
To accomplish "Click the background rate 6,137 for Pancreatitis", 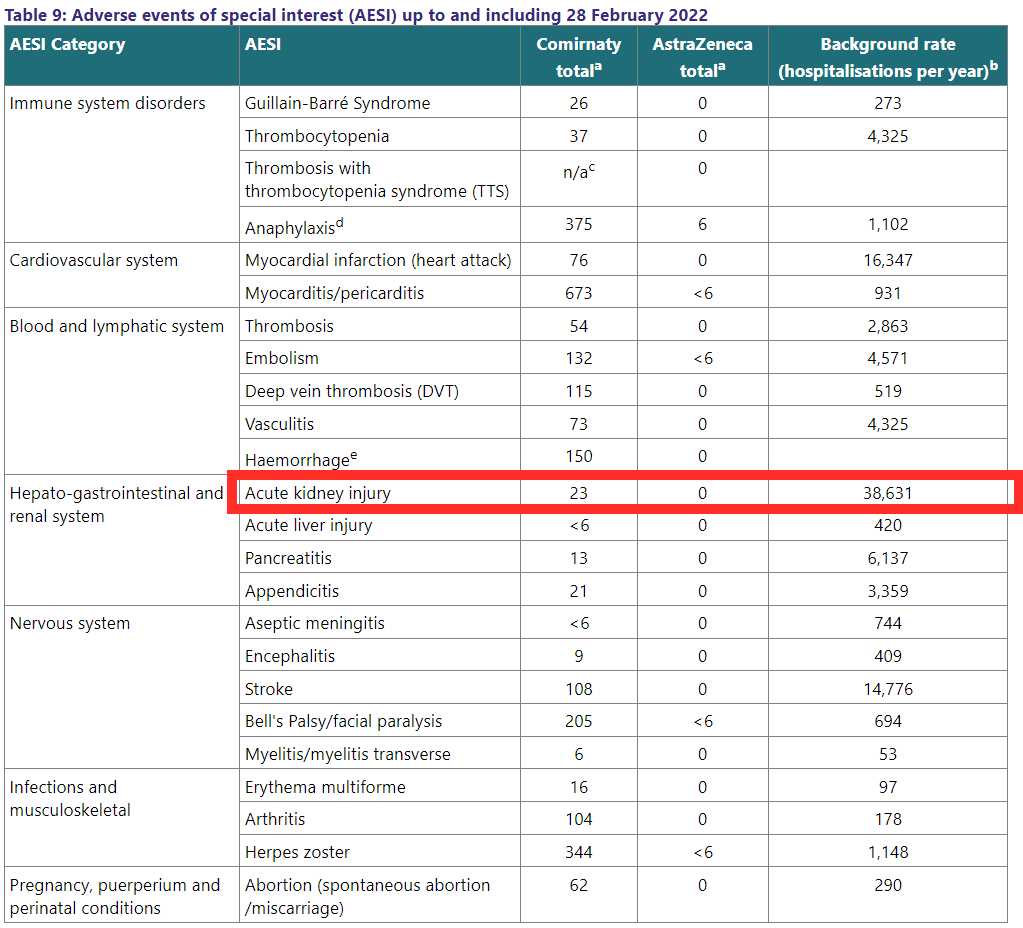I will click(888, 558).
